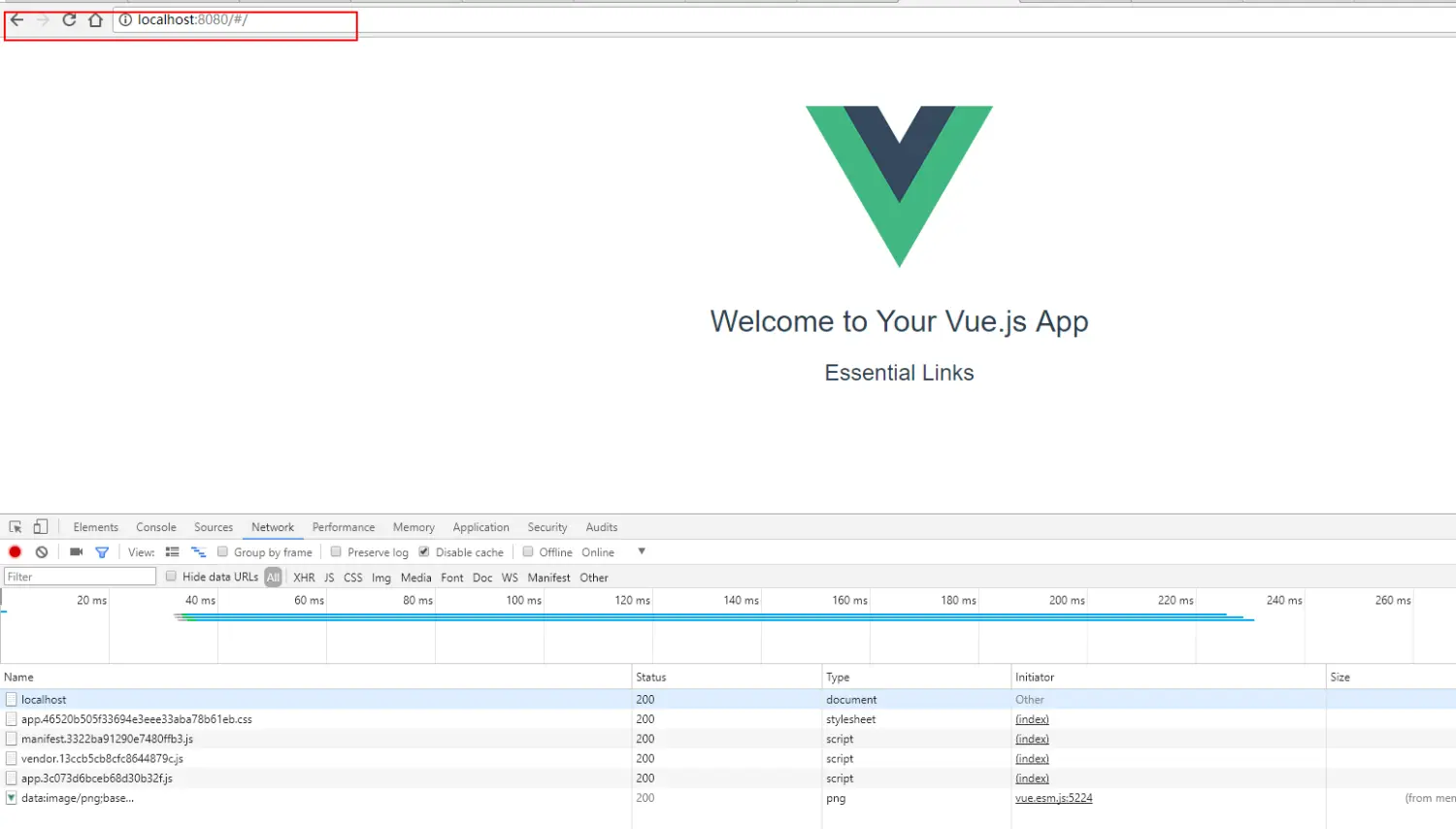1456x829 pixels.
Task: Open the Console tab
Action: [156, 527]
